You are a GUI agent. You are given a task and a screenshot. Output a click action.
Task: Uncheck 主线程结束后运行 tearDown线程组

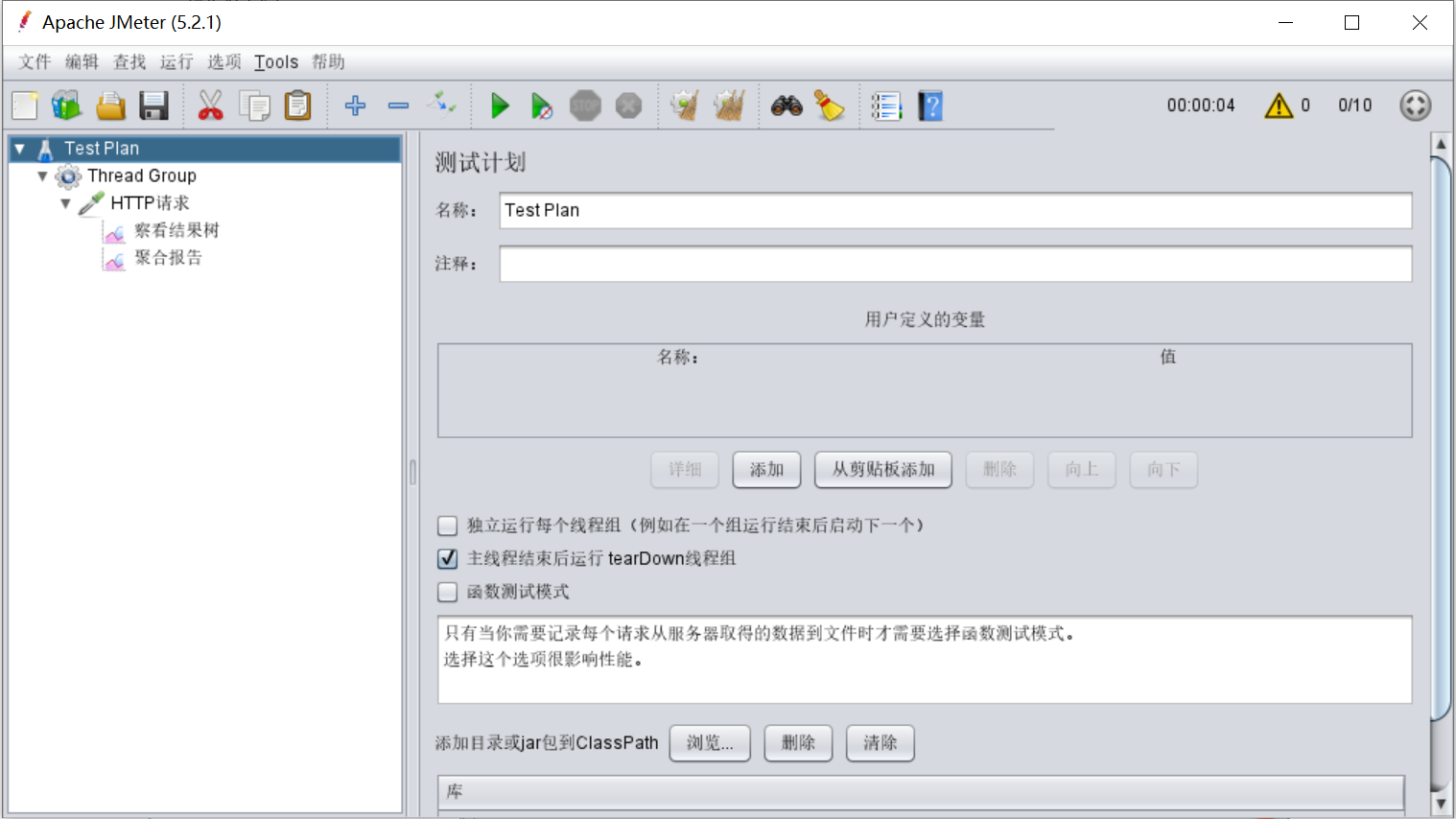point(447,558)
